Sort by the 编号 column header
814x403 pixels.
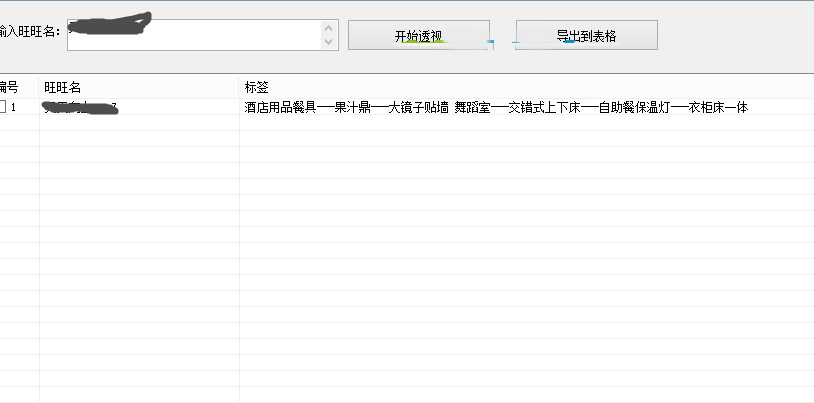coord(12,88)
